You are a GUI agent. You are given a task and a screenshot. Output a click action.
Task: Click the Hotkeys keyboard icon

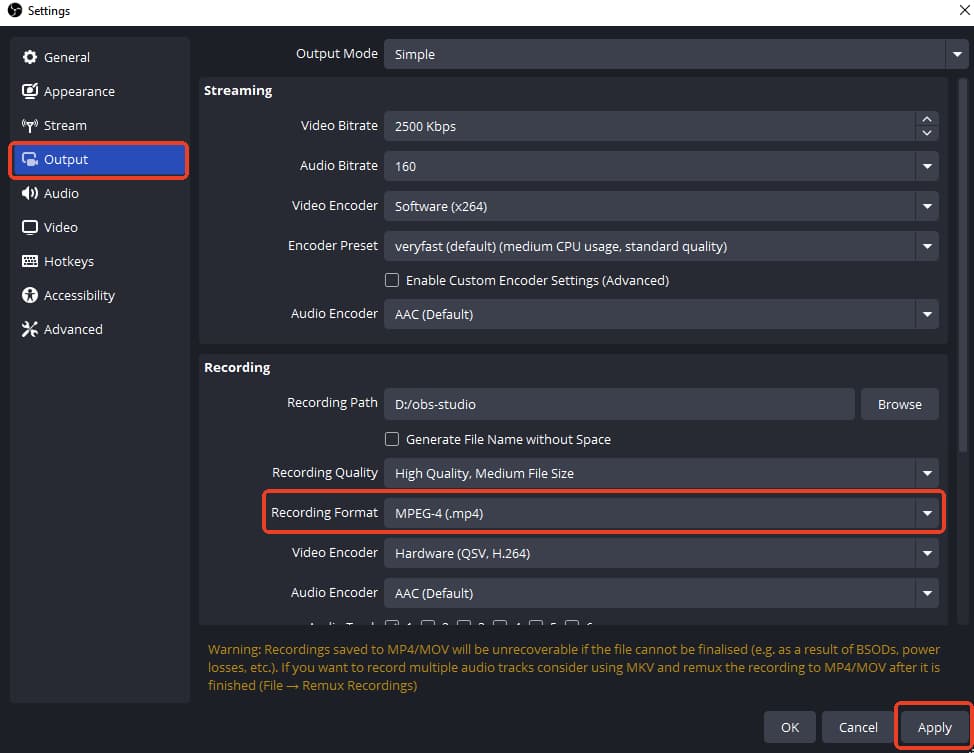pyautogui.click(x=29, y=261)
